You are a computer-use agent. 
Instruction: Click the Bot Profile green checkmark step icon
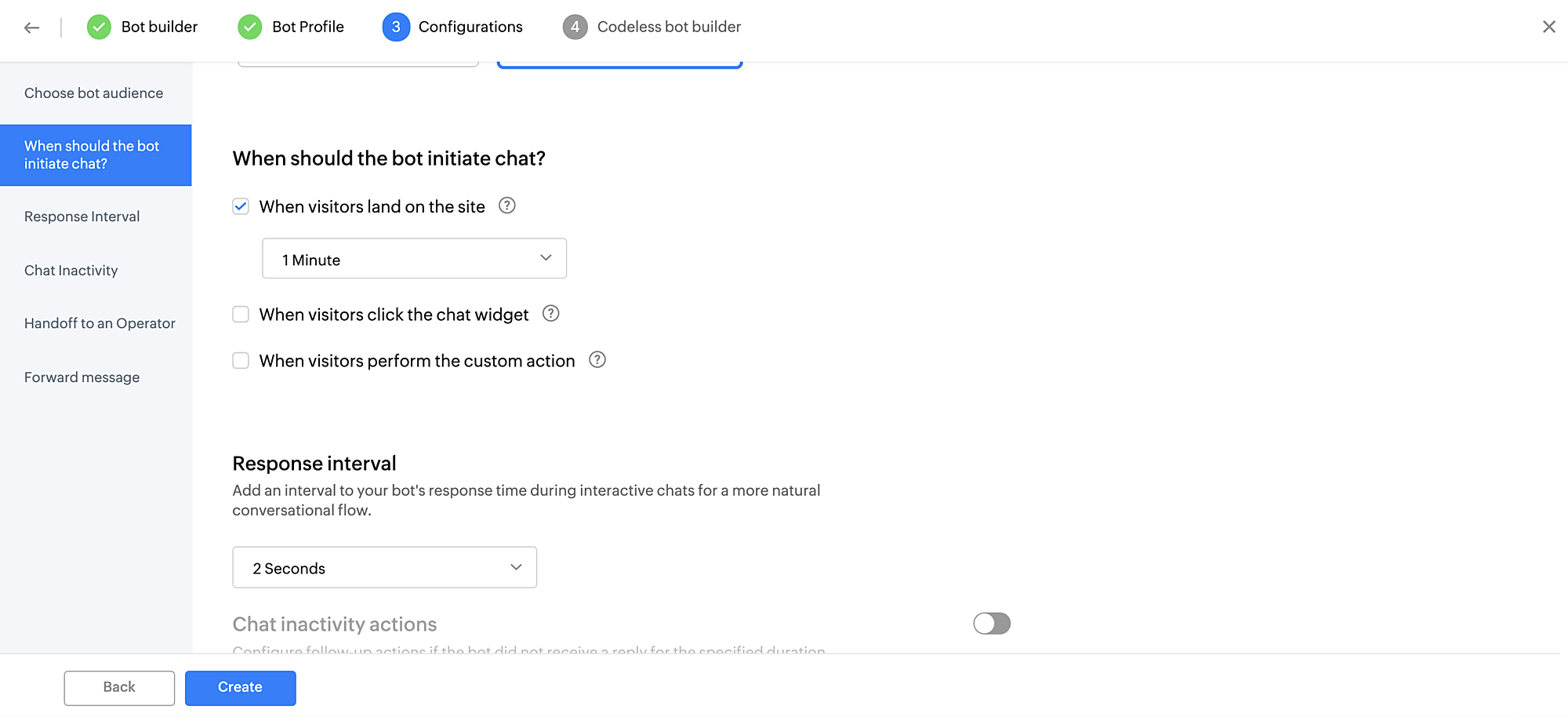249,27
